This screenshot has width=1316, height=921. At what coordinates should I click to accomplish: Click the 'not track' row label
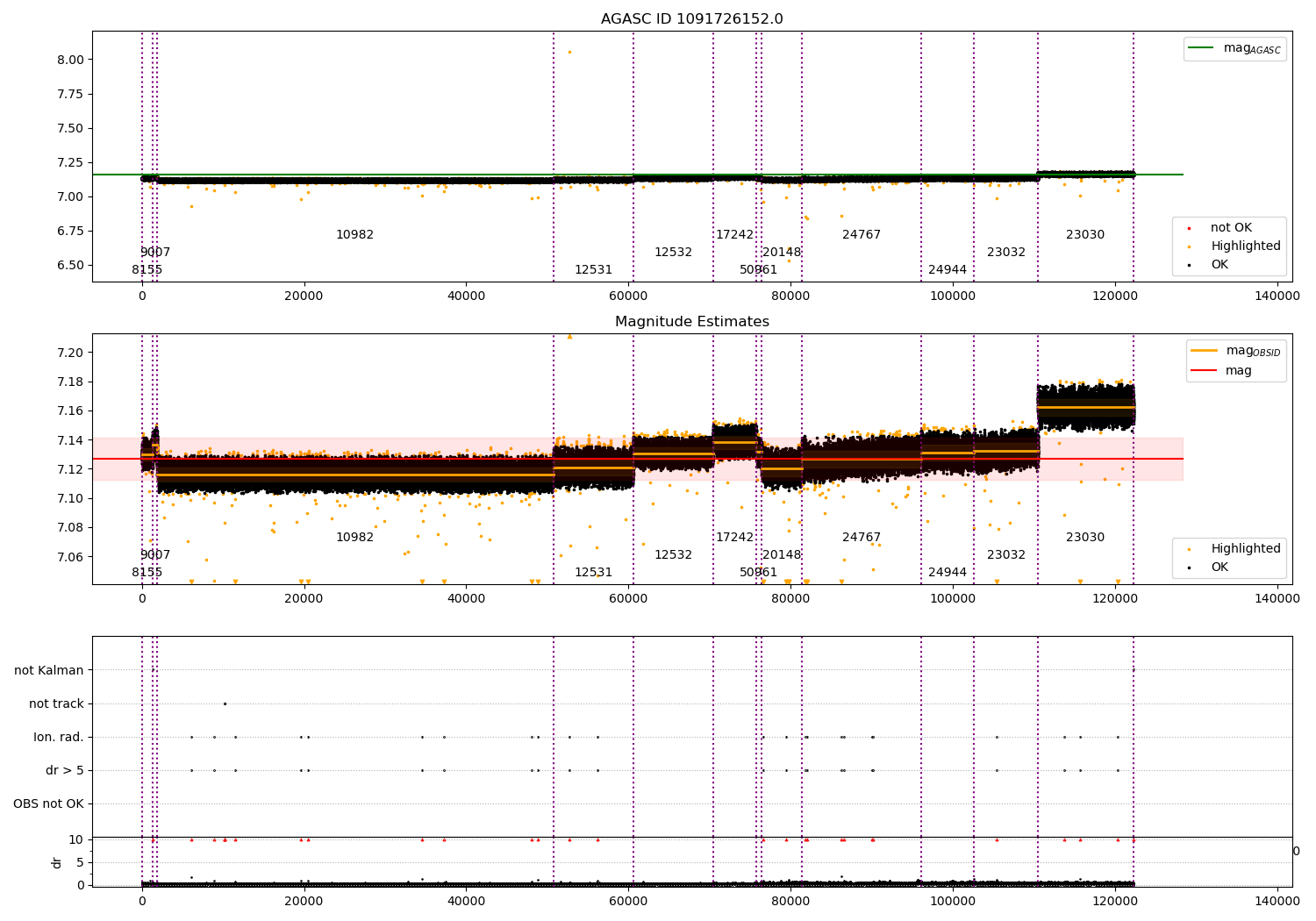pos(56,703)
